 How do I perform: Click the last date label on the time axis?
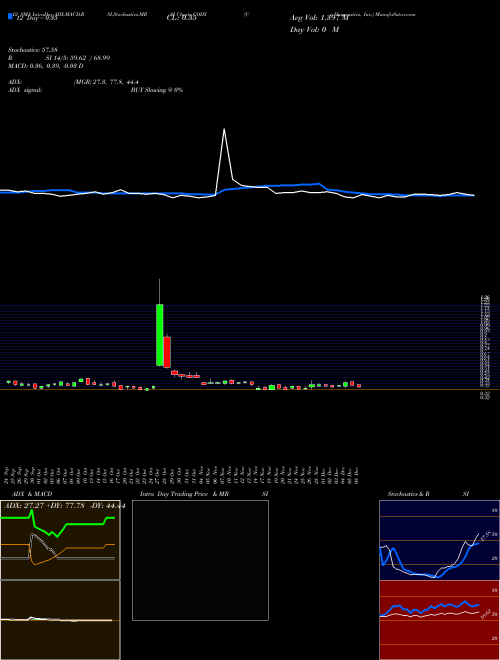tap(356, 476)
